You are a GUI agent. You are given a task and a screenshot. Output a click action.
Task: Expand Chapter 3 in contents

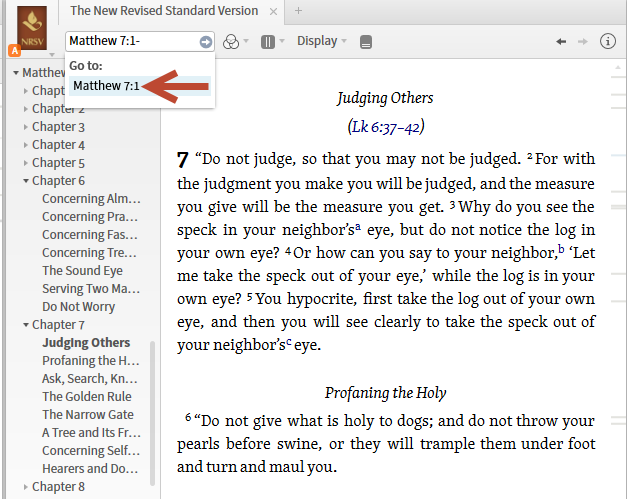(x=26, y=127)
